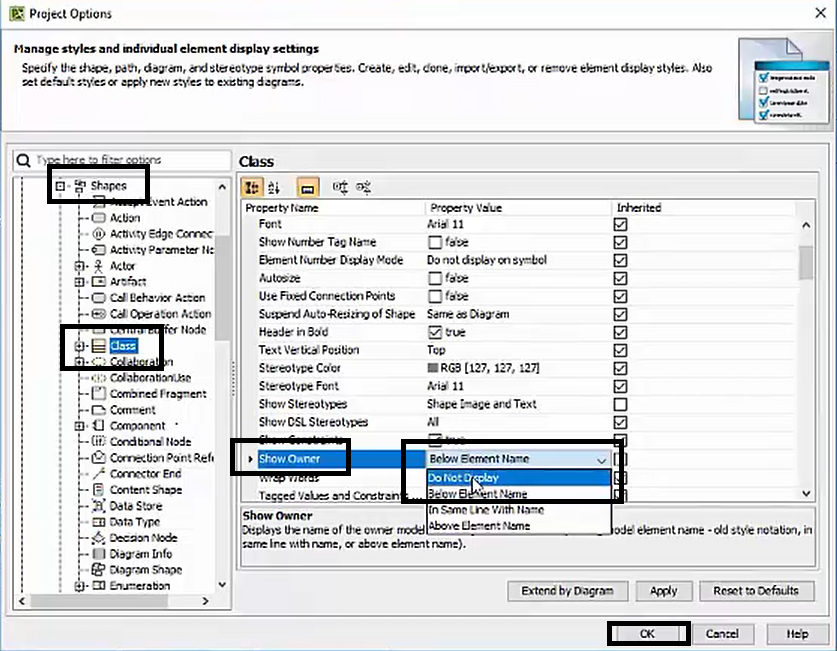Select the Decision Node icon in tree
This screenshot has height=651, width=837.
click(x=99, y=538)
